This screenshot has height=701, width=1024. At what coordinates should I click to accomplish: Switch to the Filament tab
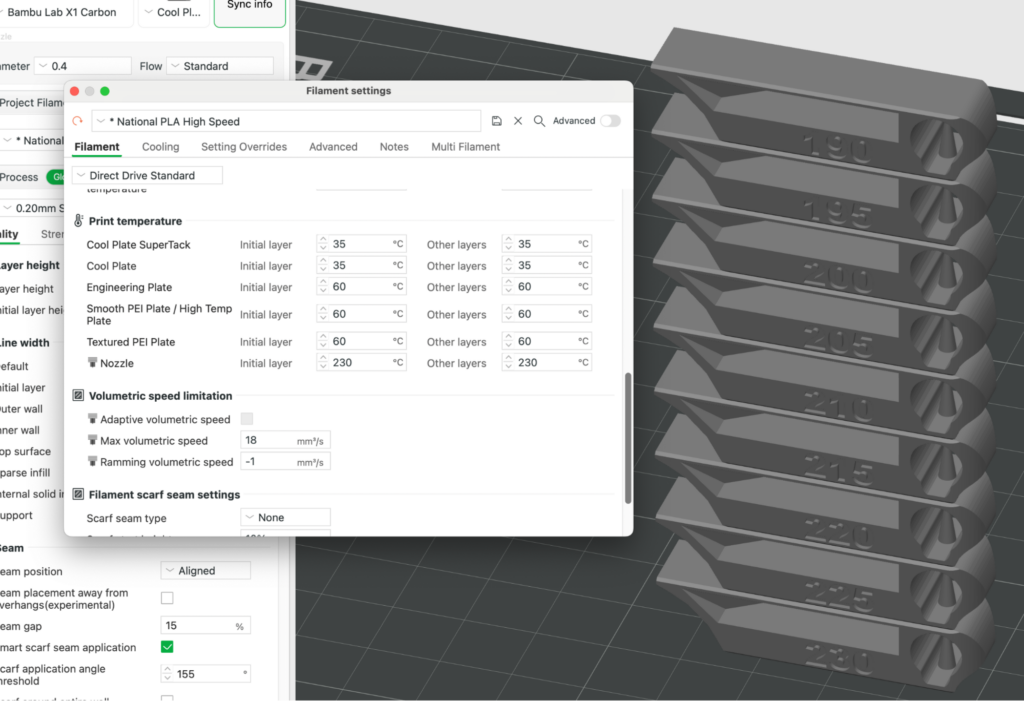(x=97, y=147)
